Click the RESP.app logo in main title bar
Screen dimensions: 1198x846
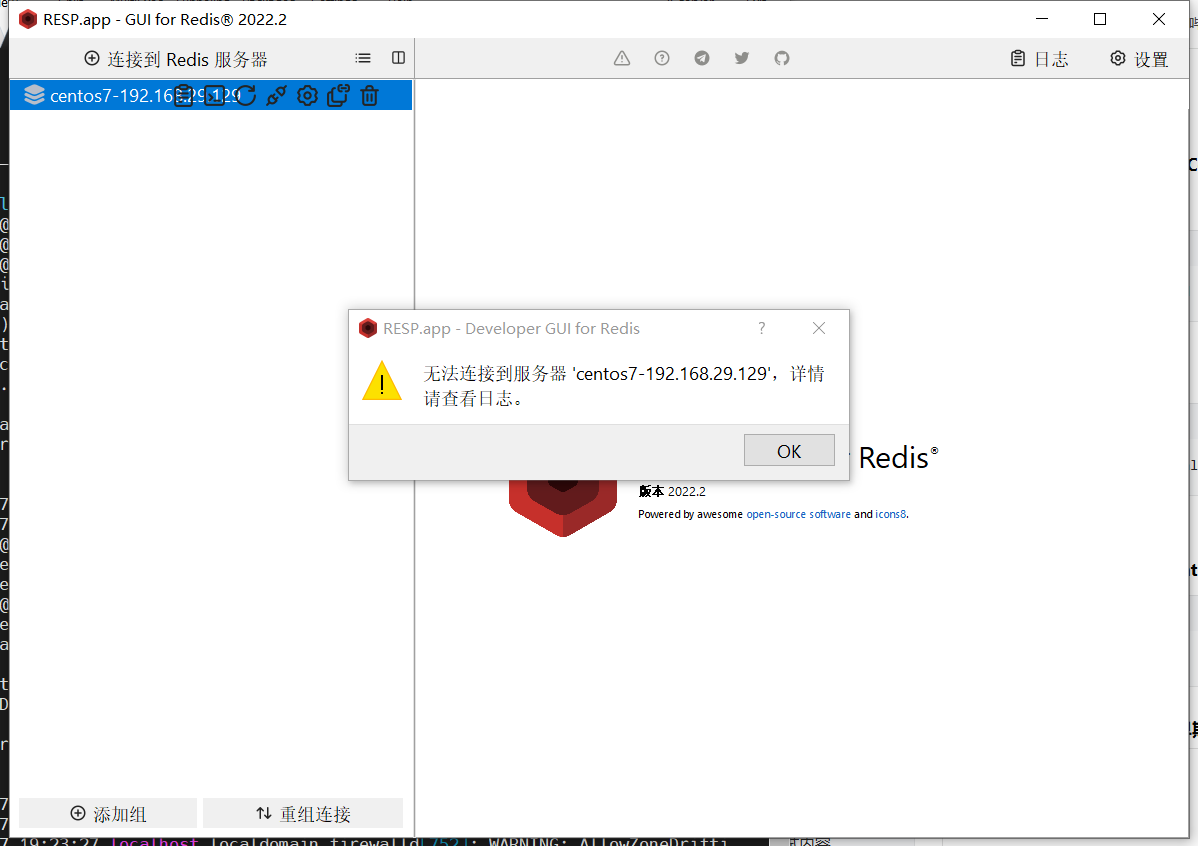pyautogui.click(x=28, y=19)
